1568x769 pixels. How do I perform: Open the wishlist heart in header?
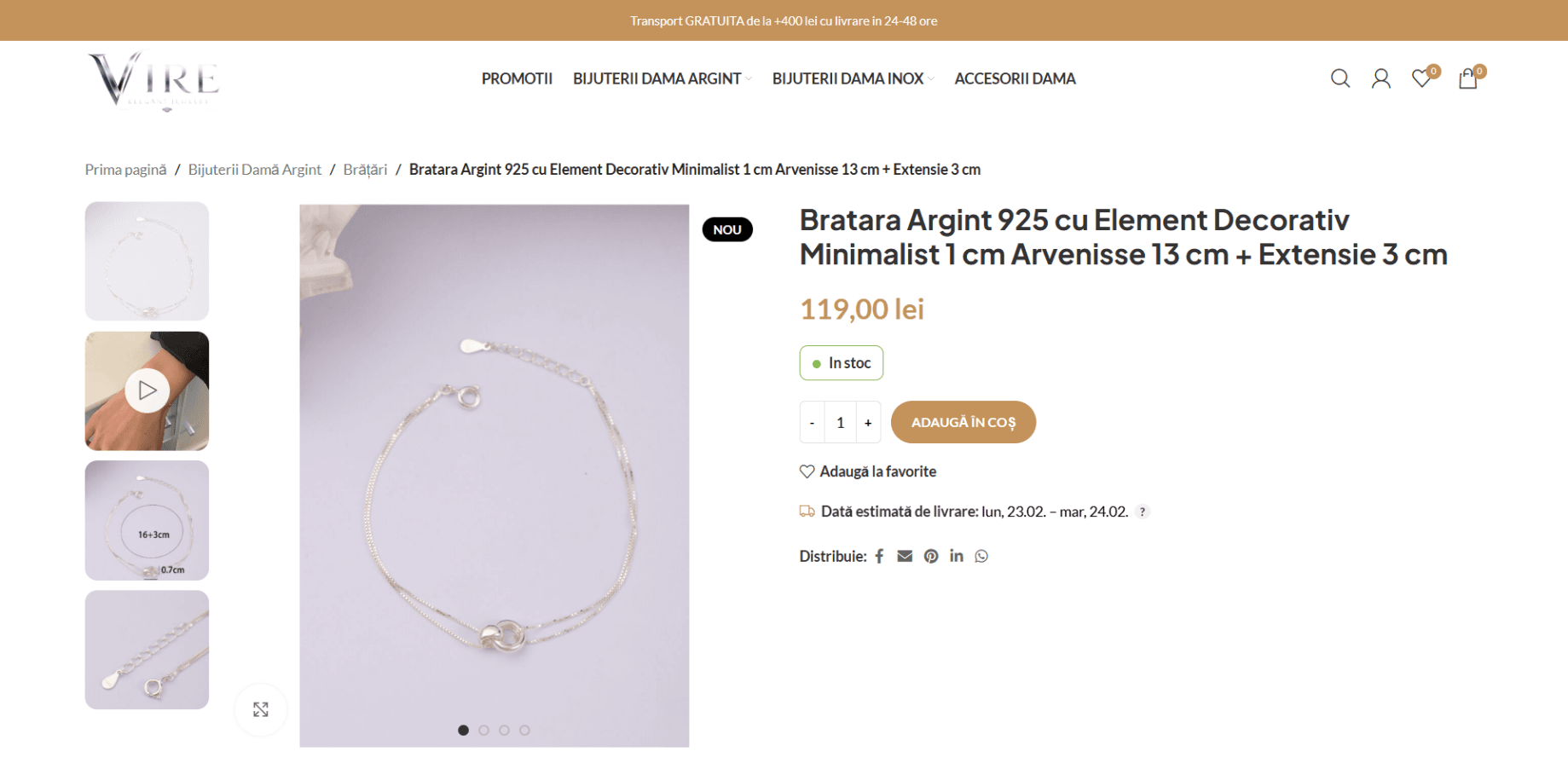click(x=1423, y=78)
